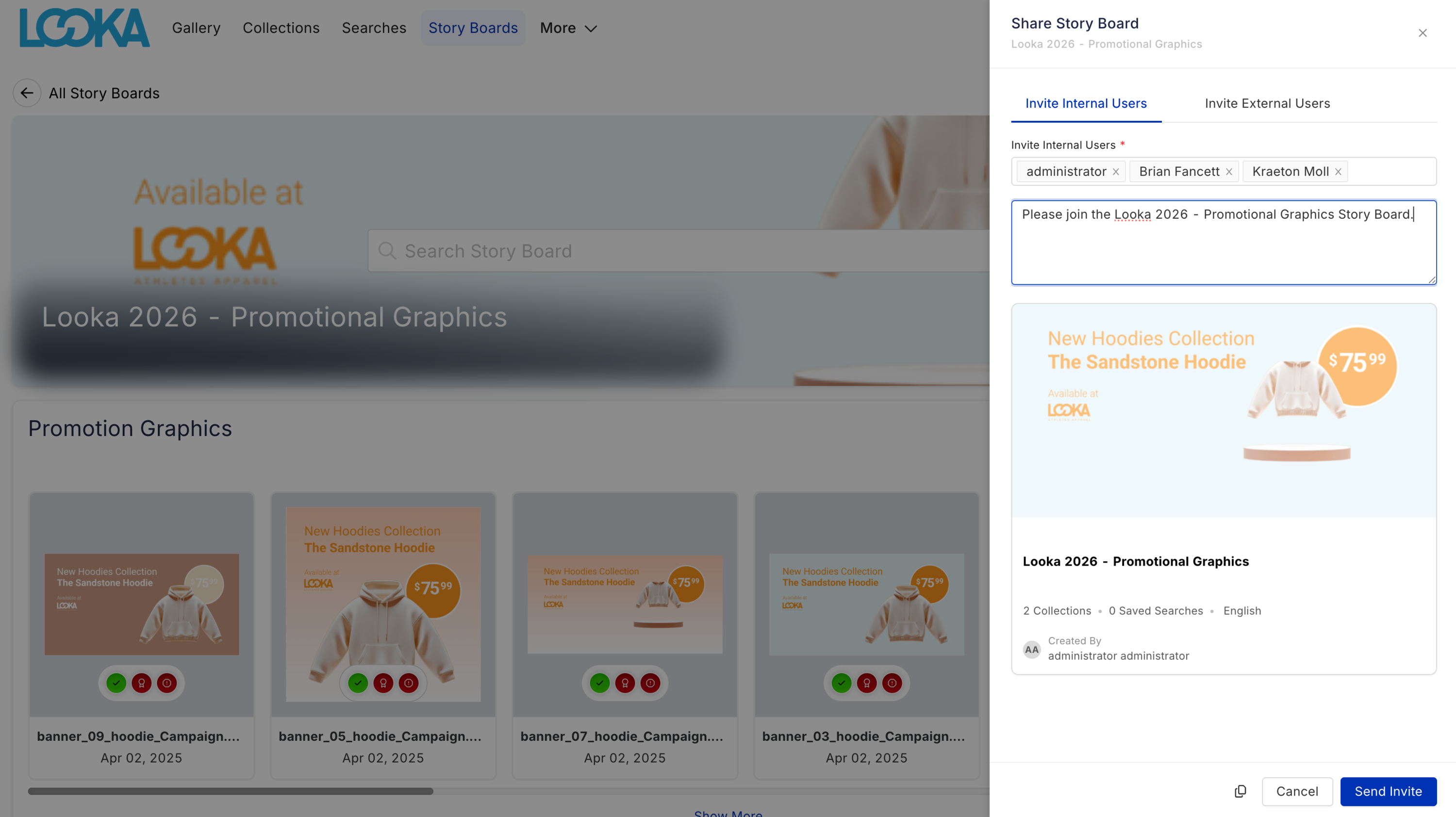Viewport: 1456px width, 817px height.
Task: Copy the story board share link icon
Action: pyautogui.click(x=1240, y=791)
